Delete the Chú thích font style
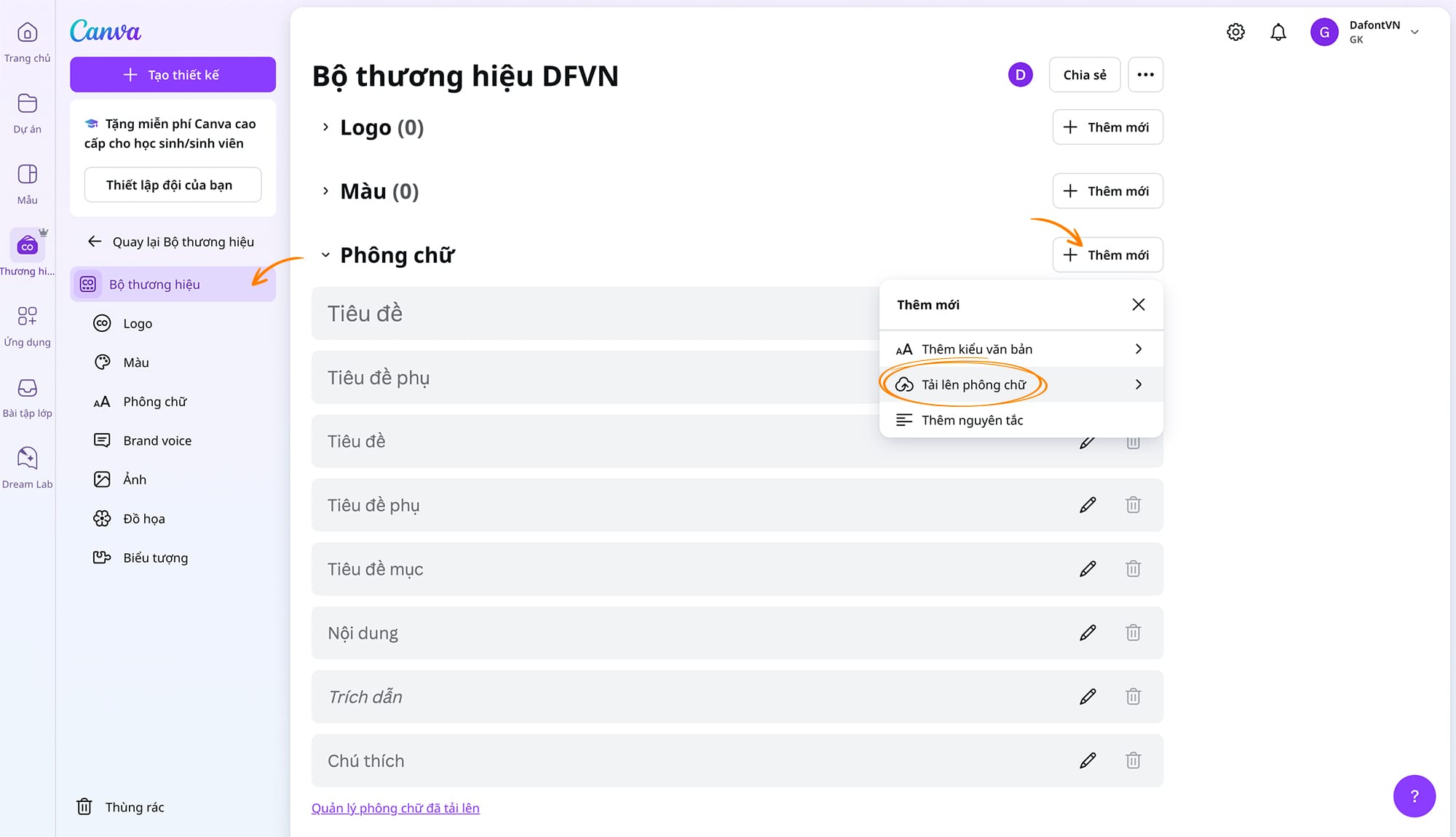 [1133, 761]
